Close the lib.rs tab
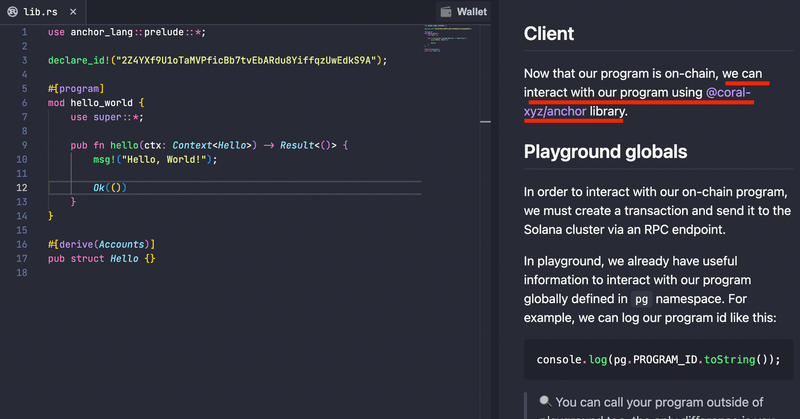This screenshot has width=800, height=419. click(x=73, y=12)
